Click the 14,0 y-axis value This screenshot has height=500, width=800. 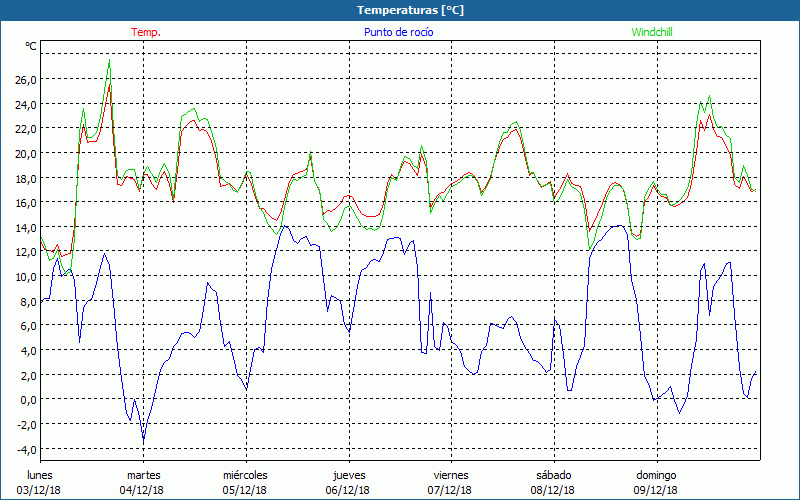click(x=24, y=228)
